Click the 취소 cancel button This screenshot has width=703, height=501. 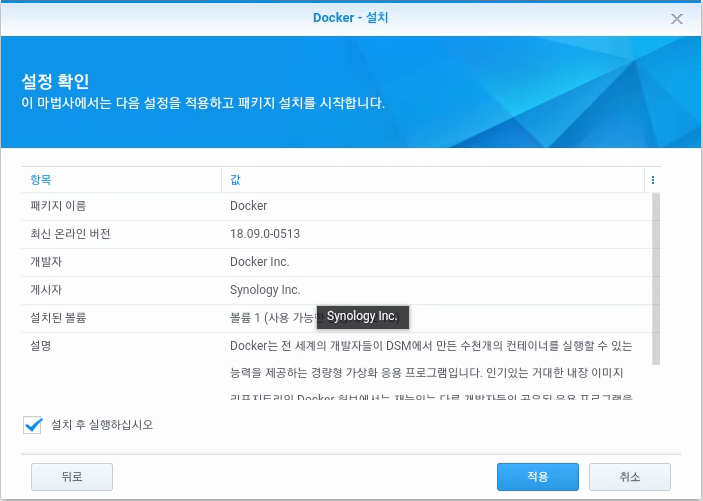click(629, 477)
